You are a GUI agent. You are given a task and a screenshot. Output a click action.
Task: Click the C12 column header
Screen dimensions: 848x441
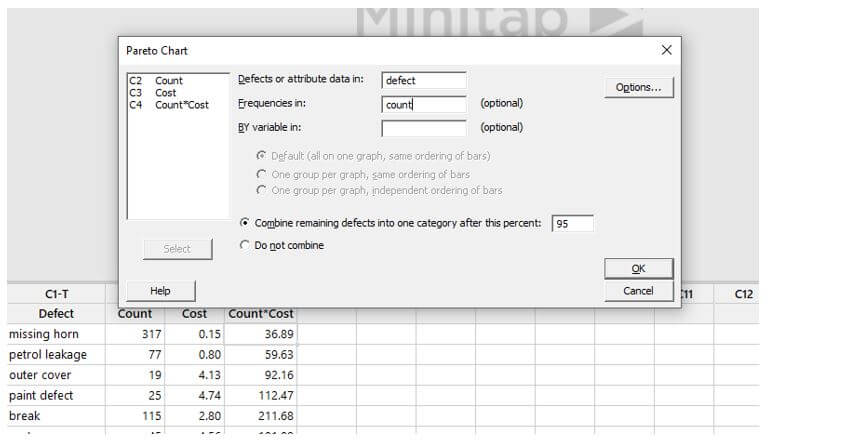click(x=743, y=294)
